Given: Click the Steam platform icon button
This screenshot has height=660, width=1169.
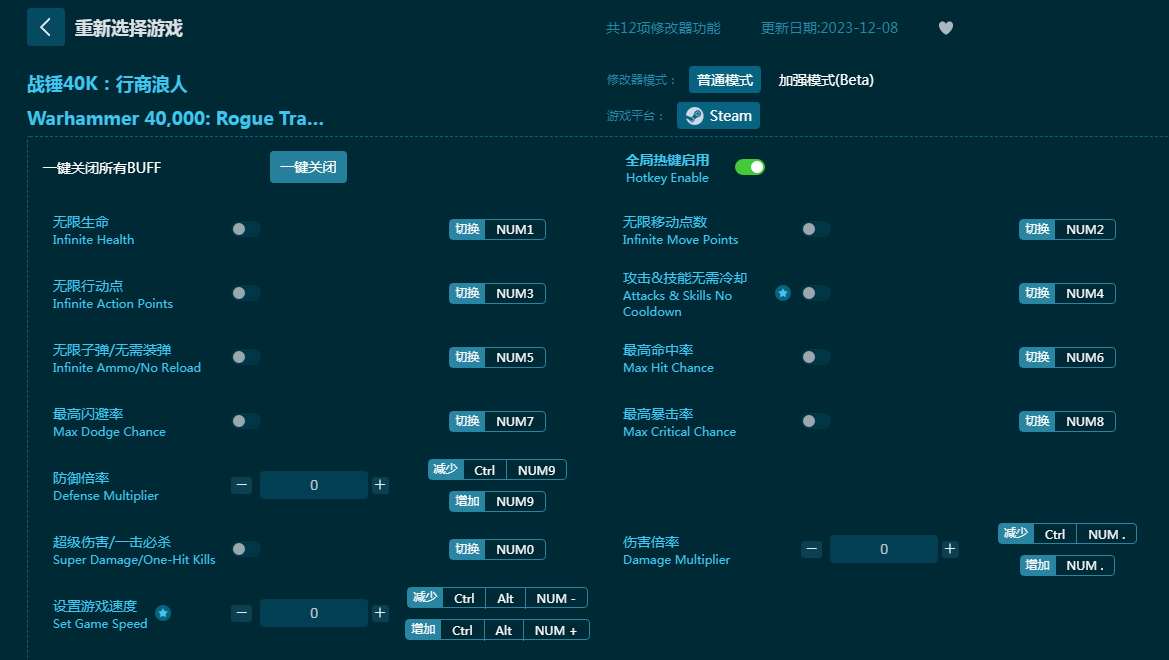Looking at the screenshot, I should click(718, 116).
